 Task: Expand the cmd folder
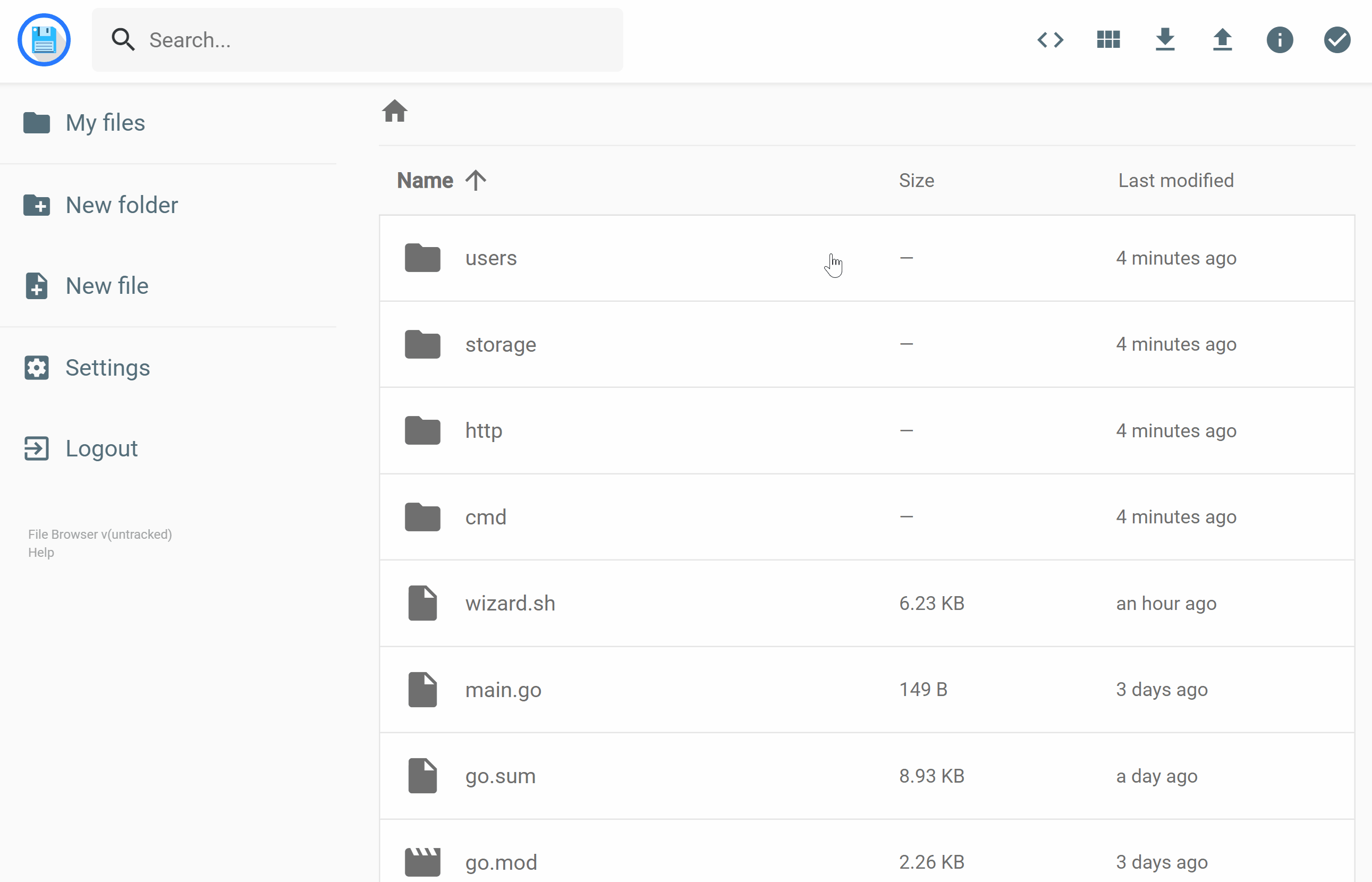point(486,516)
